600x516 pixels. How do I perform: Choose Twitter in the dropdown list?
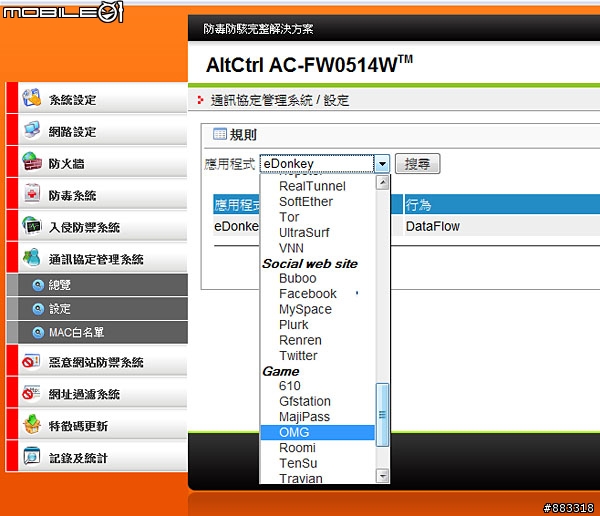pos(317,356)
